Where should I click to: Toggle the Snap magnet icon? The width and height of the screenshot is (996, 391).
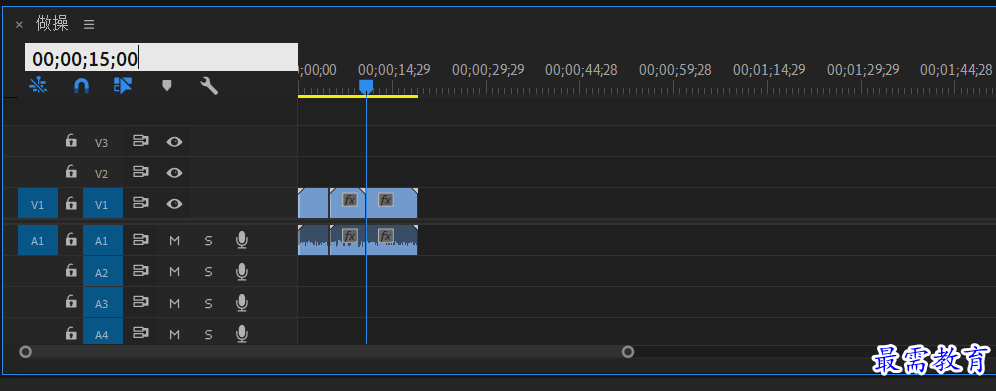(x=81, y=86)
